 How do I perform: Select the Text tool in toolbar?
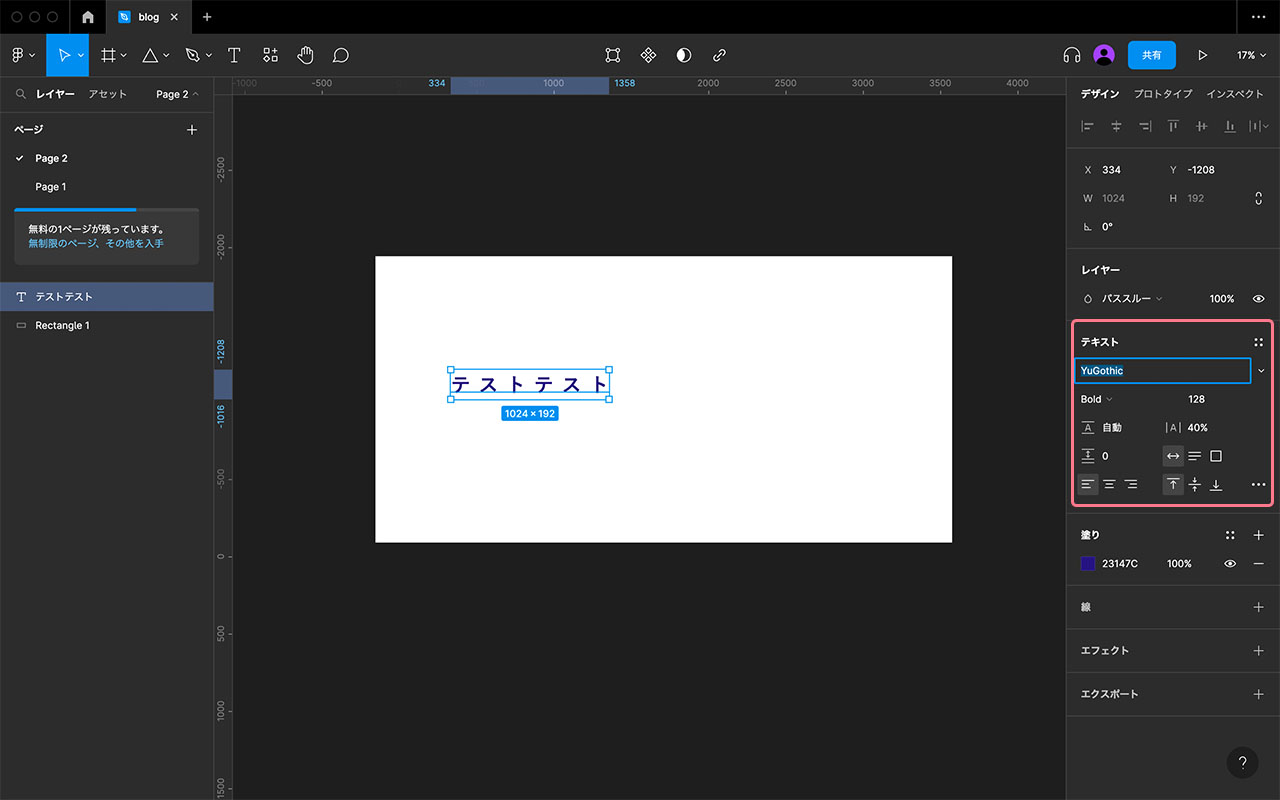tap(234, 55)
